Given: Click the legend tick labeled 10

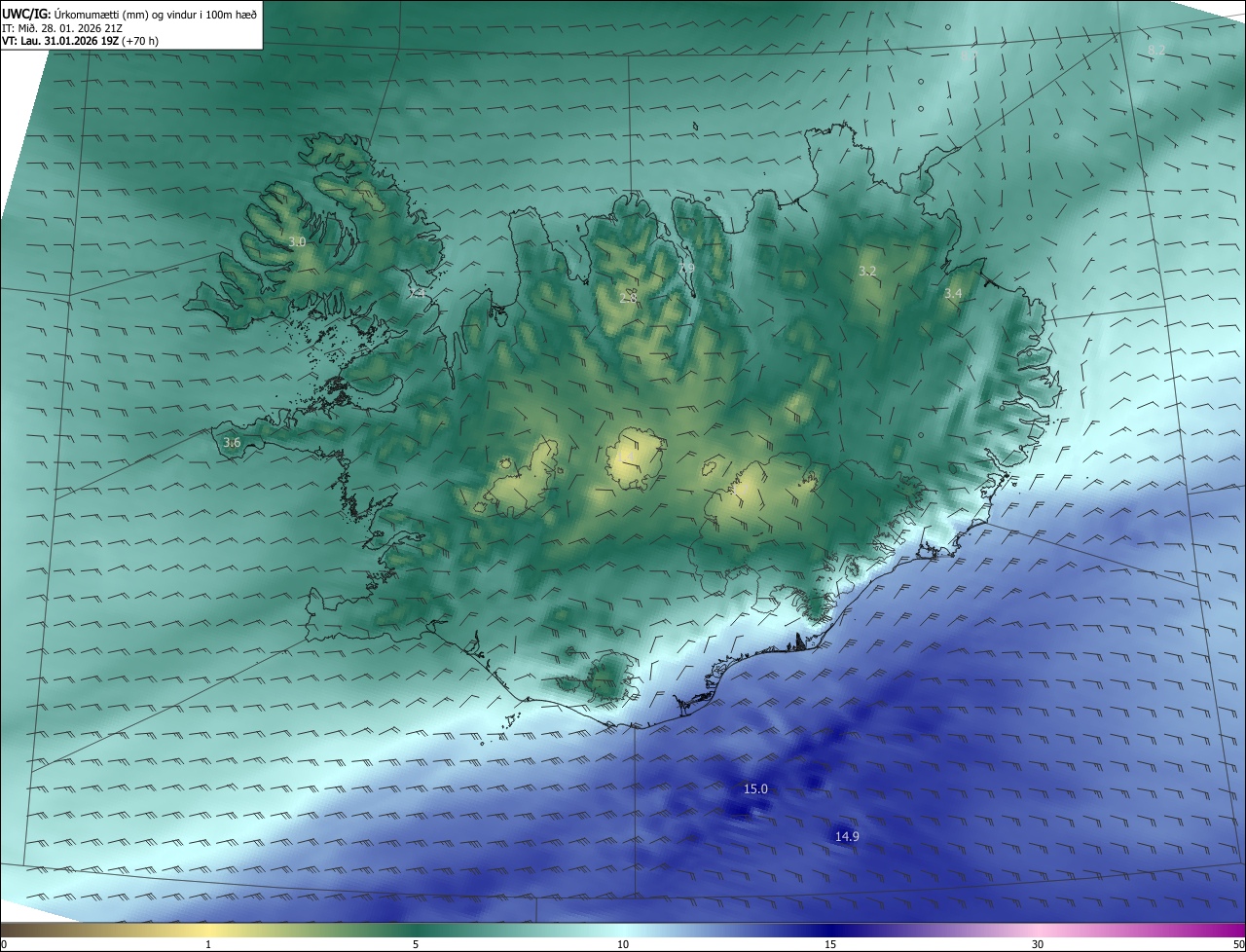Looking at the screenshot, I should pyautogui.click(x=623, y=944).
